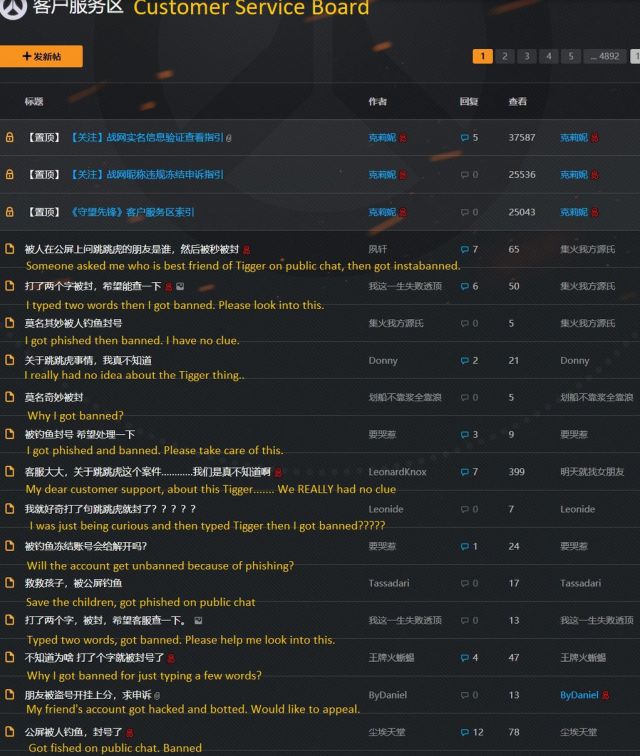
Task: Click reply bubble icon showing 5 replies on first pinned thread
Action: (464, 138)
